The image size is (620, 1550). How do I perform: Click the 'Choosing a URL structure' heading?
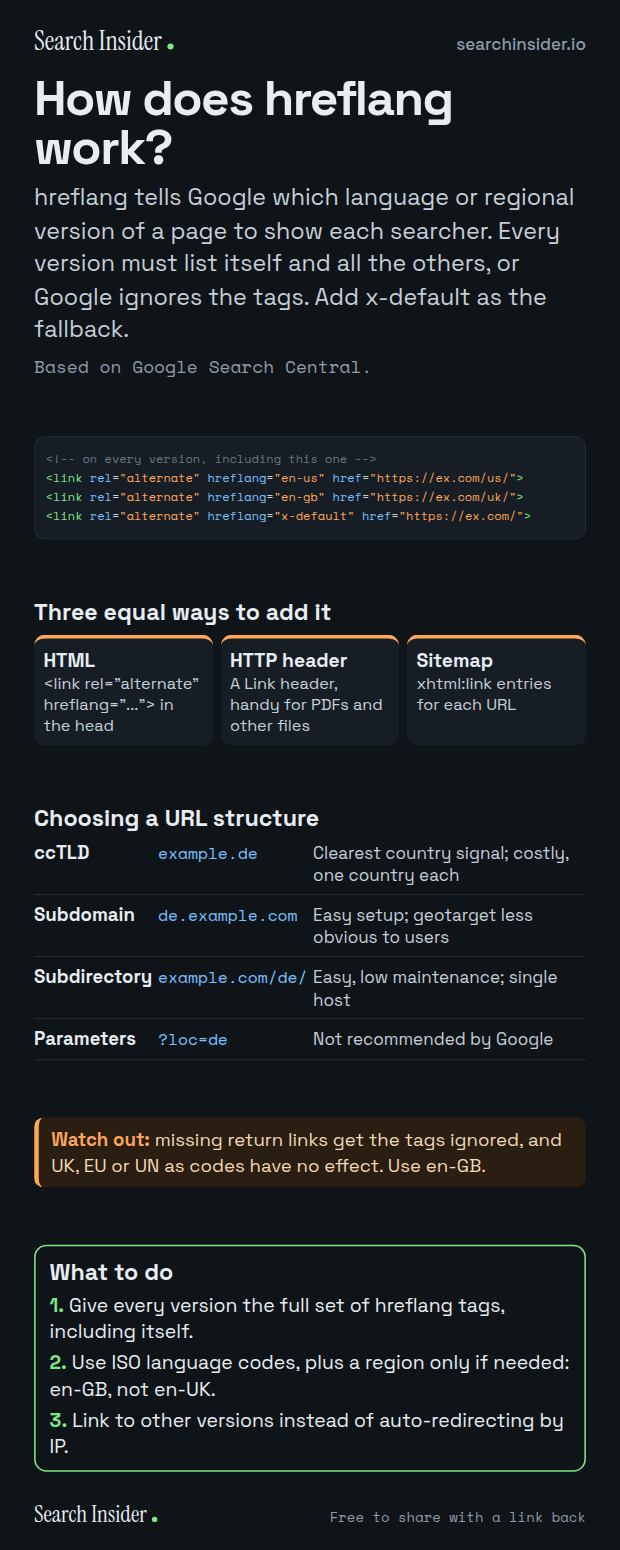point(177,818)
